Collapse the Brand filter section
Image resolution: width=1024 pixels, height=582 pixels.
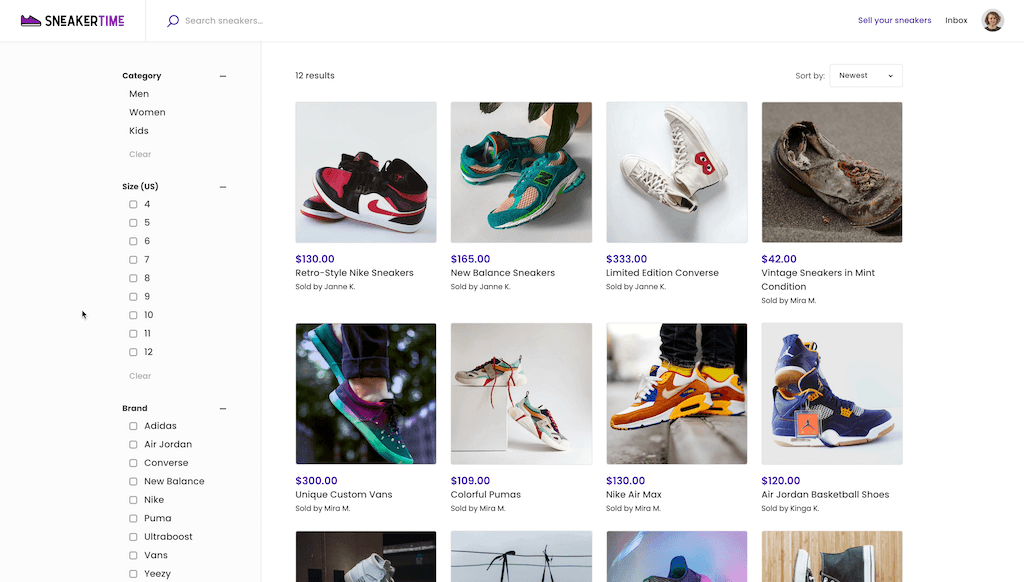tap(223, 409)
